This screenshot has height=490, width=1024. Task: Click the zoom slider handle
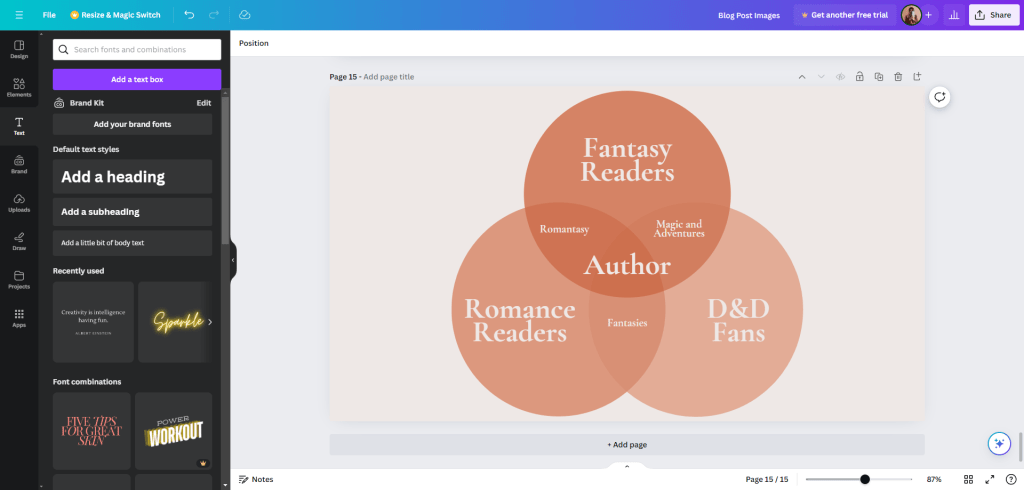865,479
